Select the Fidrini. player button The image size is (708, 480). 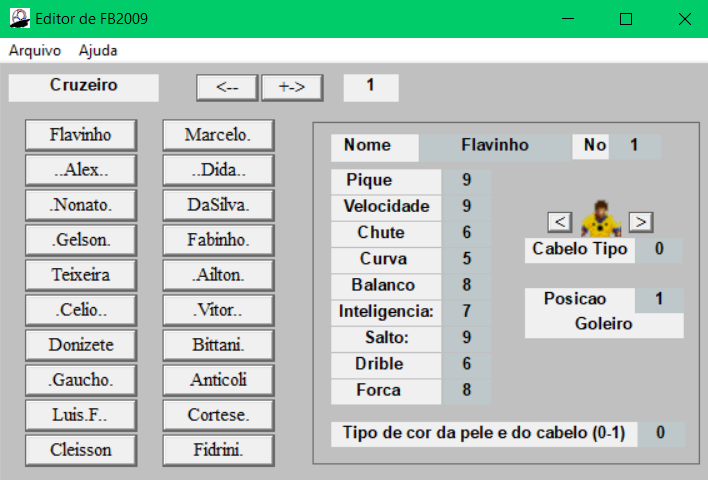pyautogui.click(x=218, y=450)
